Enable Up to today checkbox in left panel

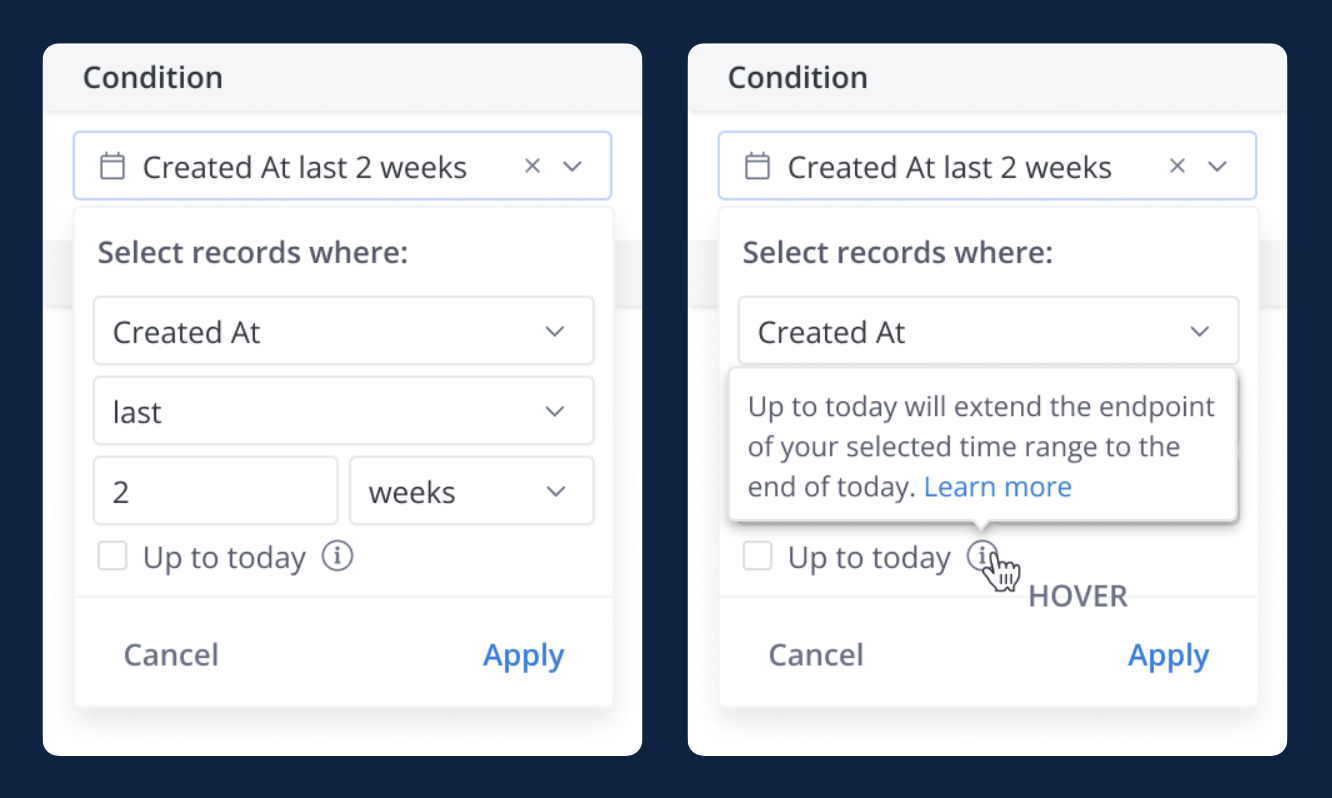coord(112,556)
